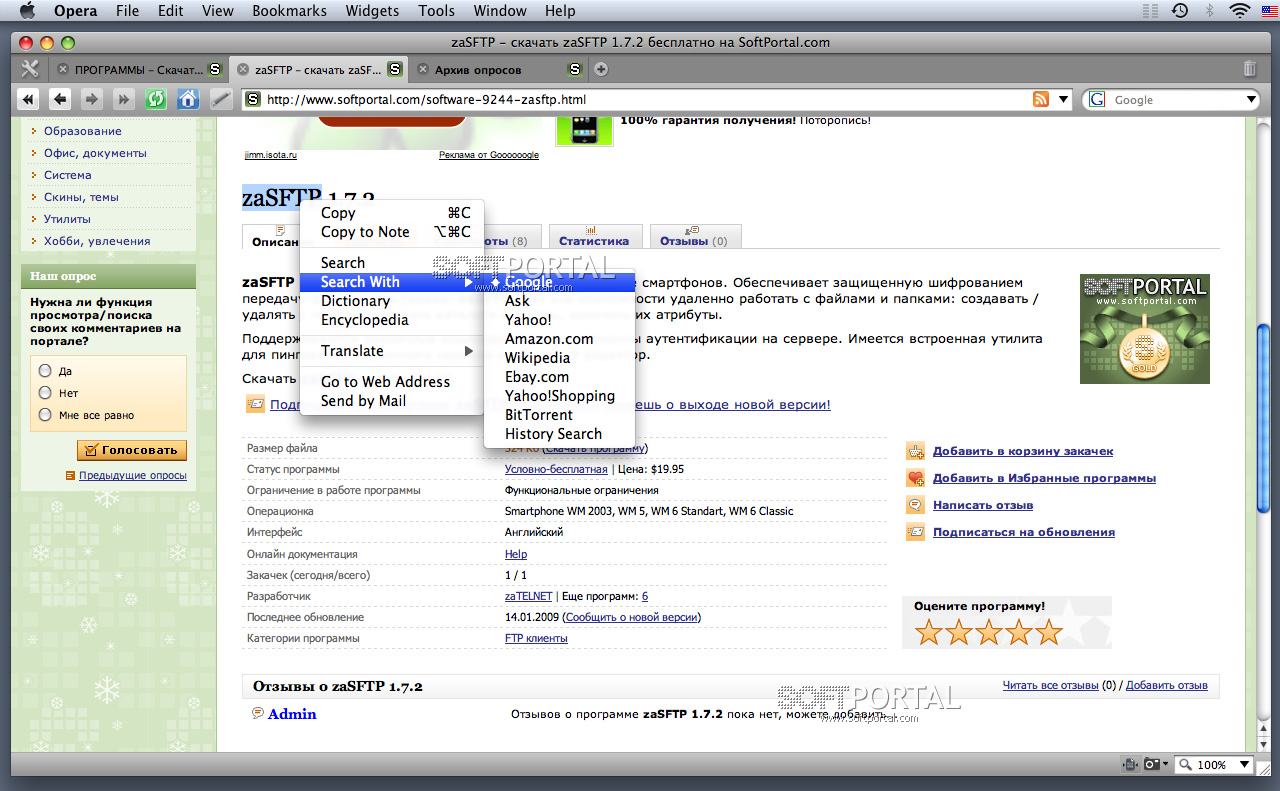Screen dimensions: 1280x791
Task: Open the Предыдущие опросы link
Action: tap(133, 476)
